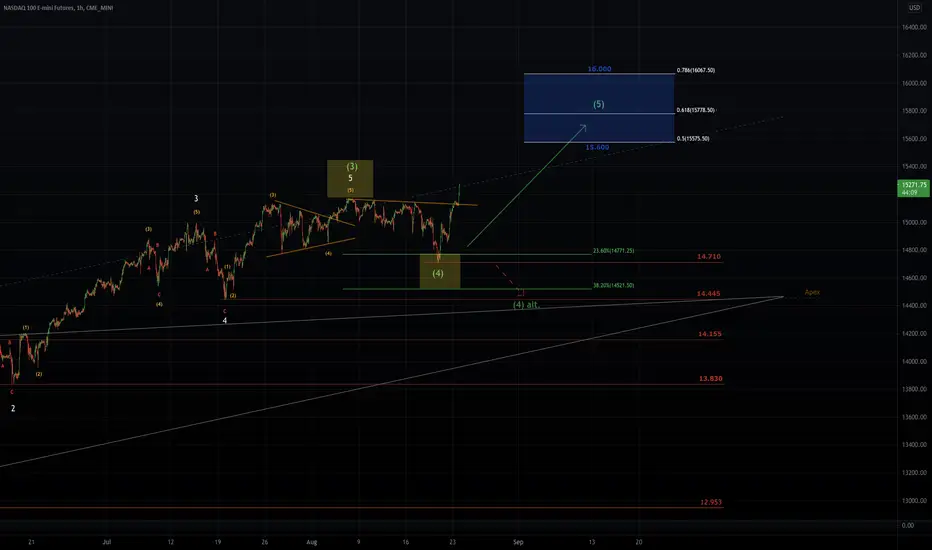Click the 13000.00 price axis label
932x550 pixels.
914,501
